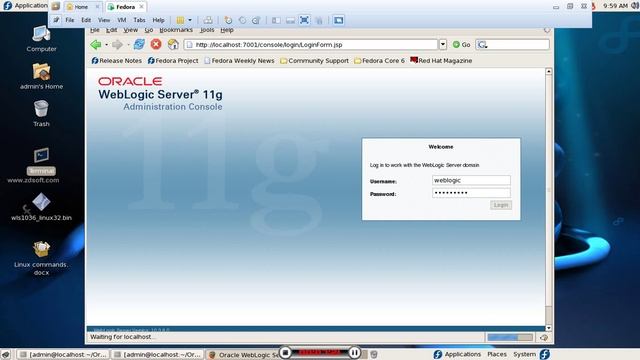The image size is (640, 360).
Task: Open the VMware power options dropdown arrow
Action: coord(190,20)
